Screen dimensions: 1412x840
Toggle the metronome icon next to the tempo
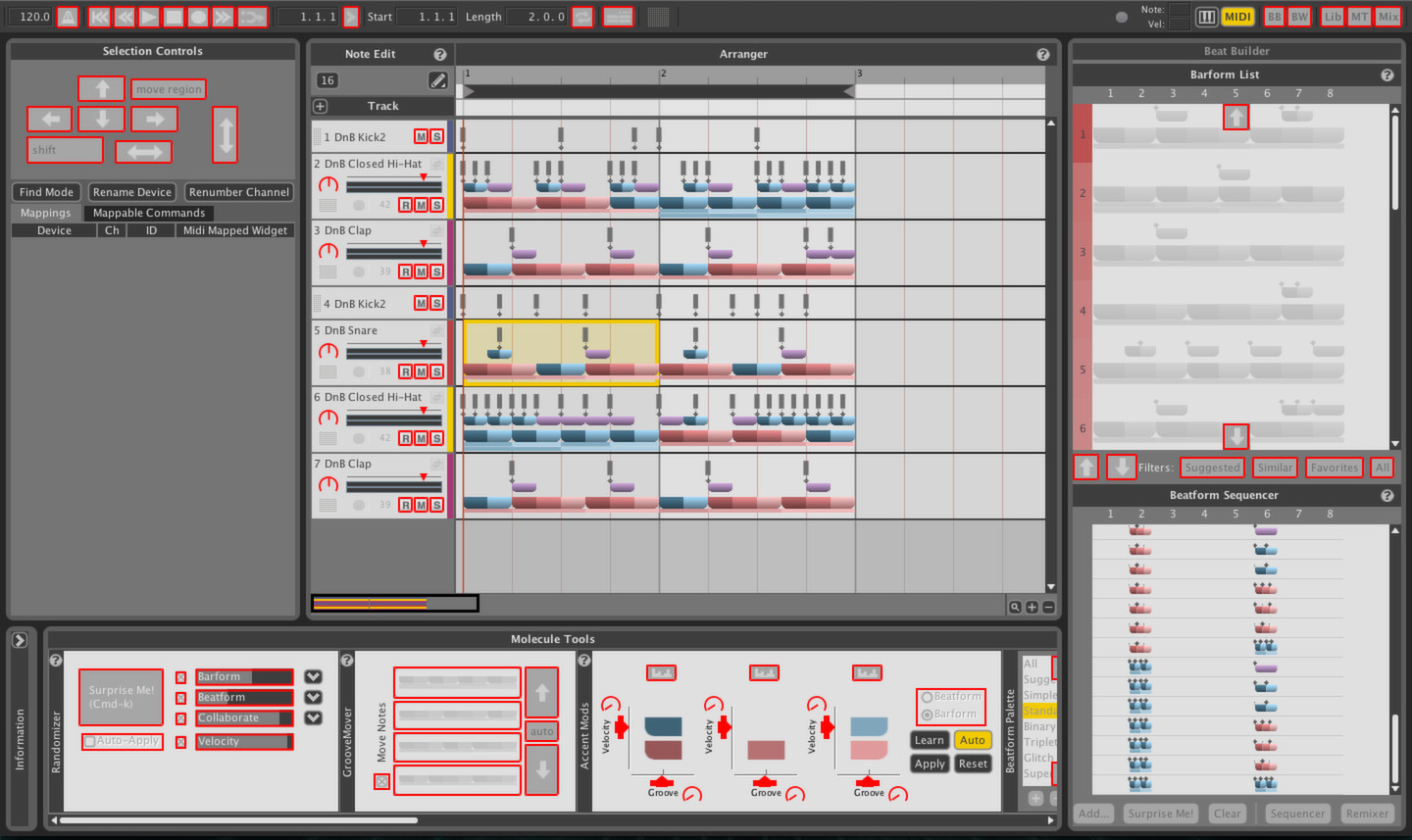coord(67,17)
